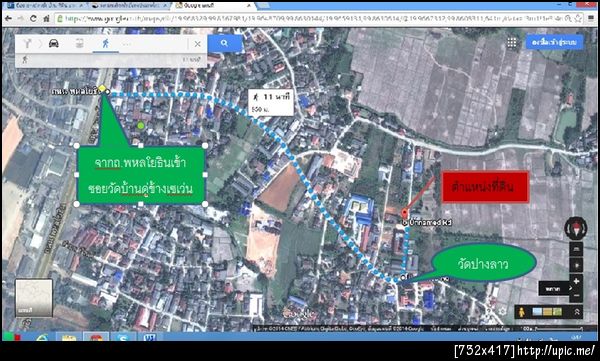Open Skype from the taskbar
This screenshot has height=361, width=600.
pyautogui.click(x=122, y=337)
